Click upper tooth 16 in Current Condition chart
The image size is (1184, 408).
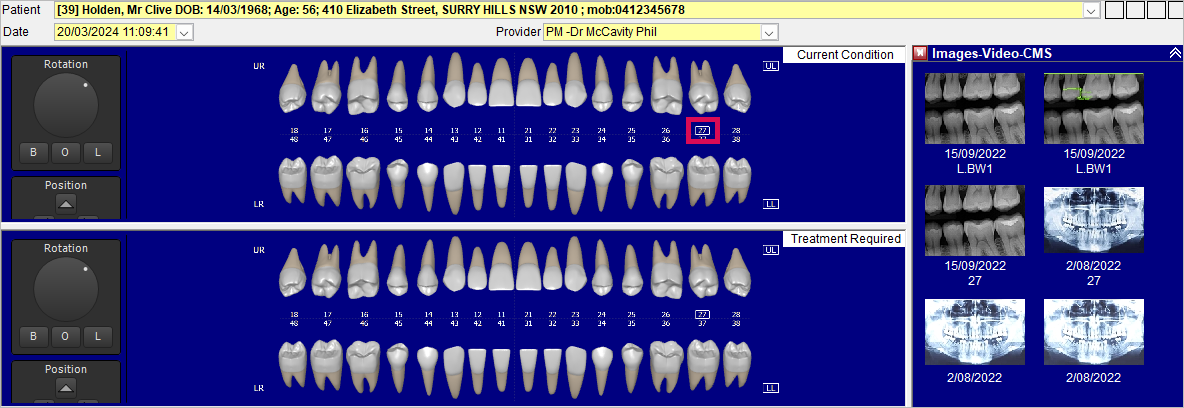click(363, 85)
